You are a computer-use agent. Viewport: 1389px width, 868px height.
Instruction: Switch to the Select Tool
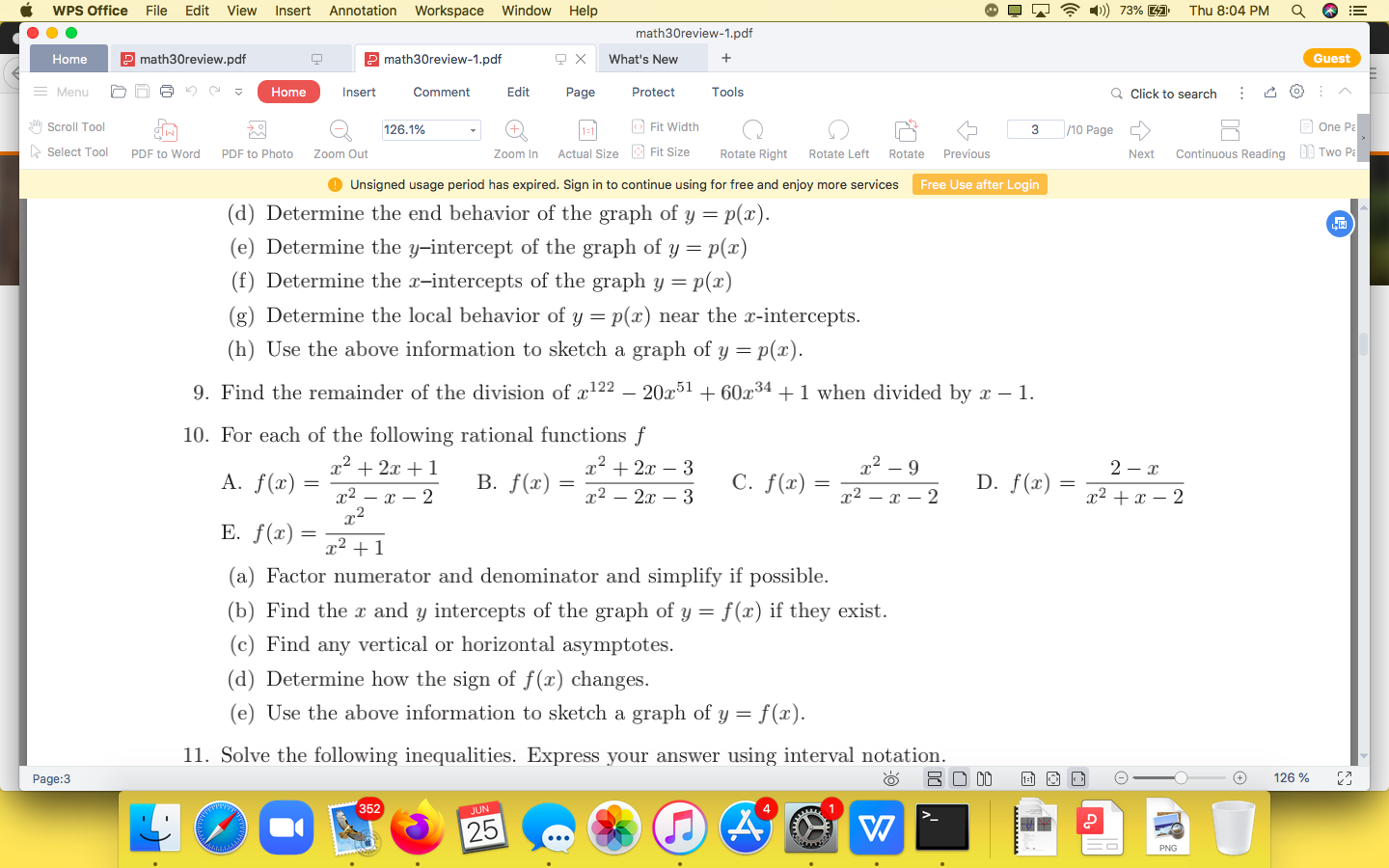(68, 151)
